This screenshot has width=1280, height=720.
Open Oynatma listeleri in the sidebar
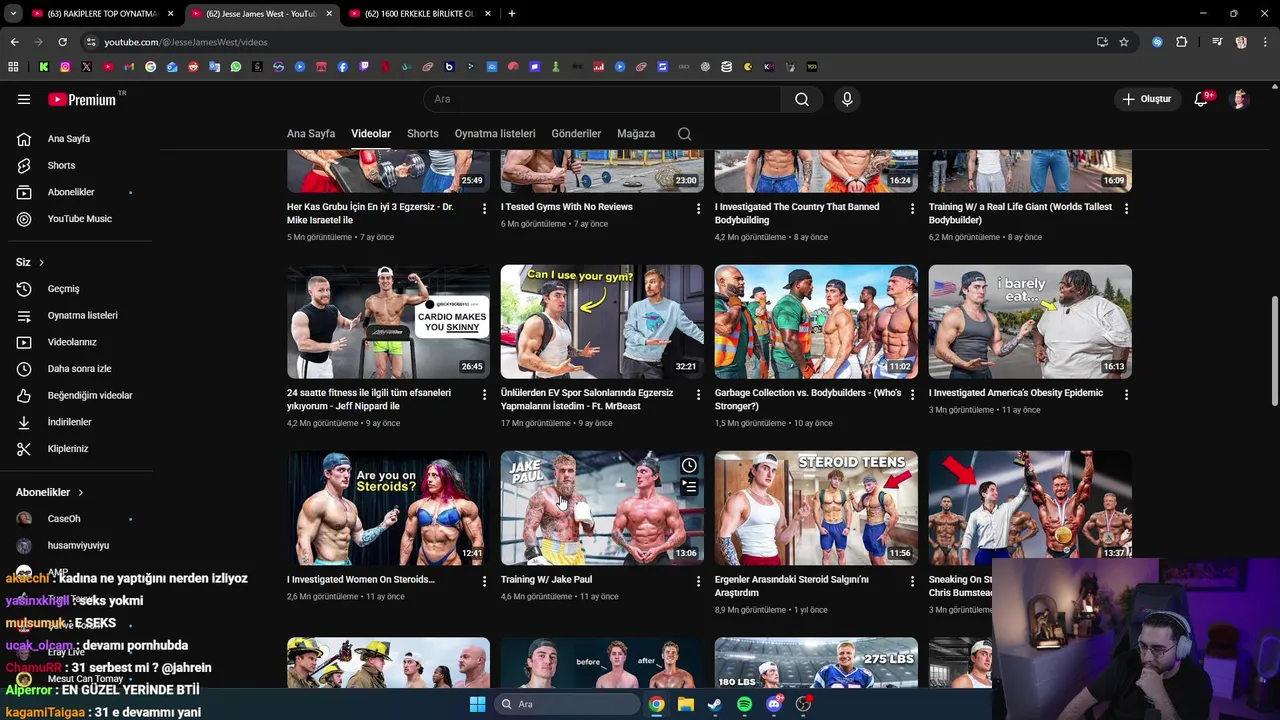point(80,315)
